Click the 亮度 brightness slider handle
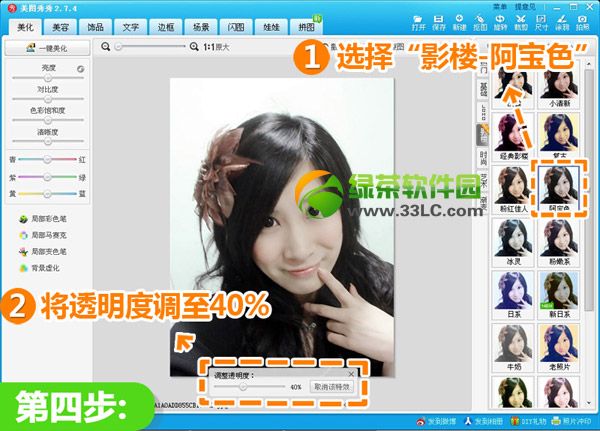600x431 pixels. click(47, 78)
